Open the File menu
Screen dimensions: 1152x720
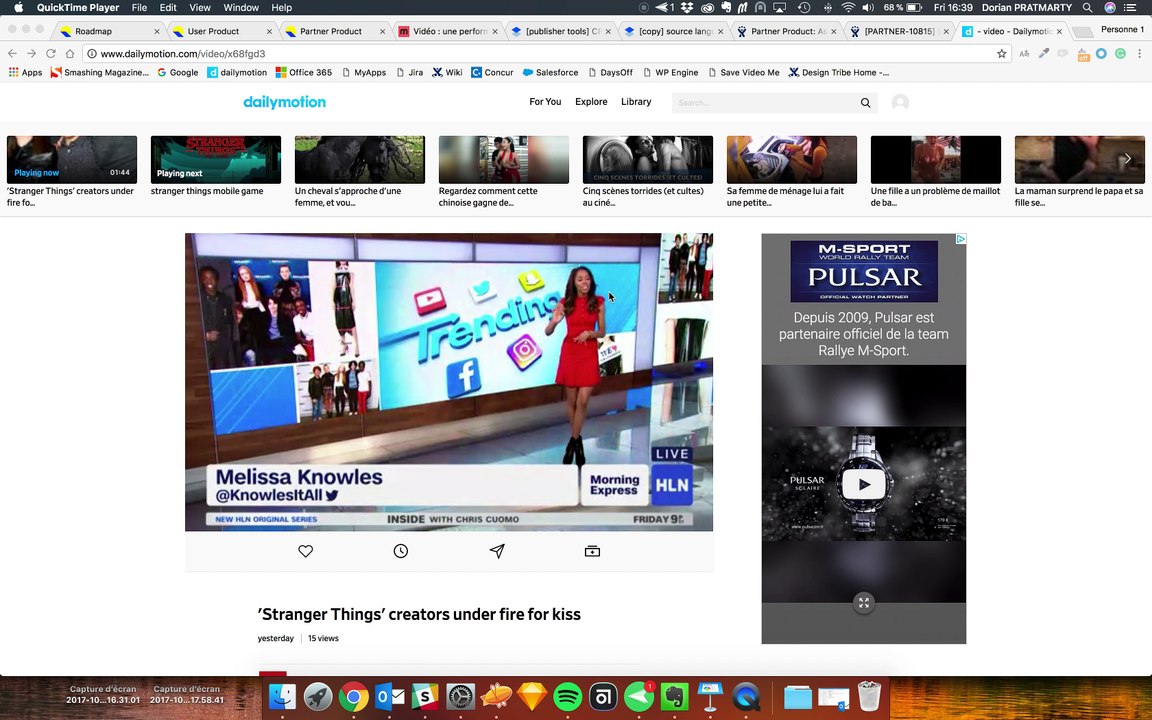139,7
